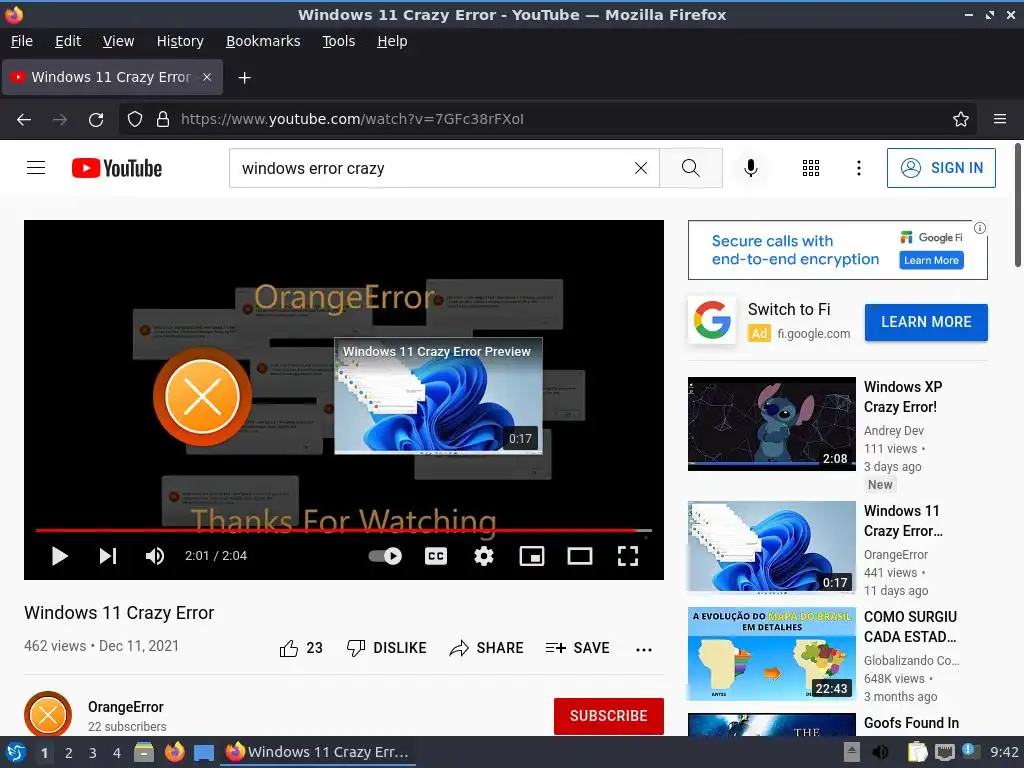Start voice search with the microphone

[751, 168]
